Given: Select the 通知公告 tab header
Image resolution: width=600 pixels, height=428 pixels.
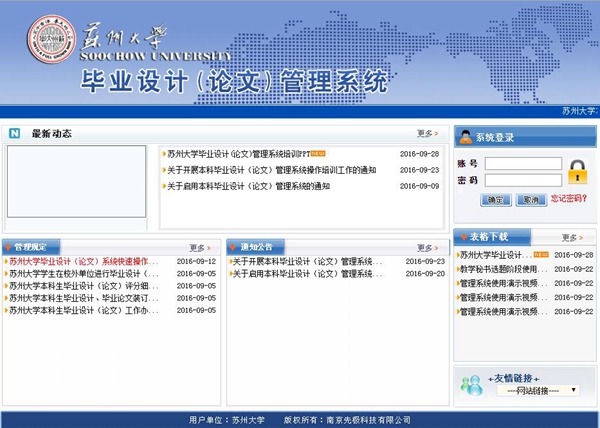Looking at the screenshot, I should coord(256,247).
